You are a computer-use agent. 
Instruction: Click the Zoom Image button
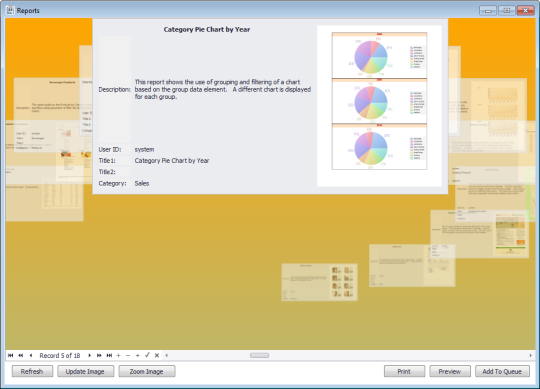coord(147,371)
